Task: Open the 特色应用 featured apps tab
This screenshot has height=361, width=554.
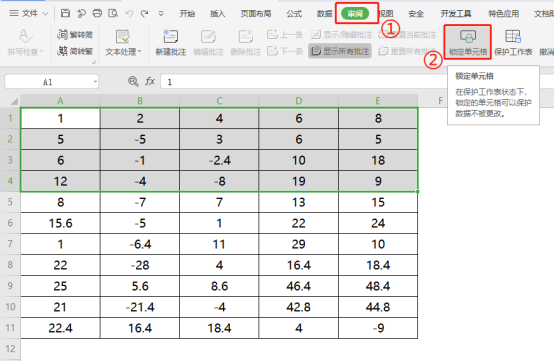Action: pyautogui.click(x=503, y=13)
